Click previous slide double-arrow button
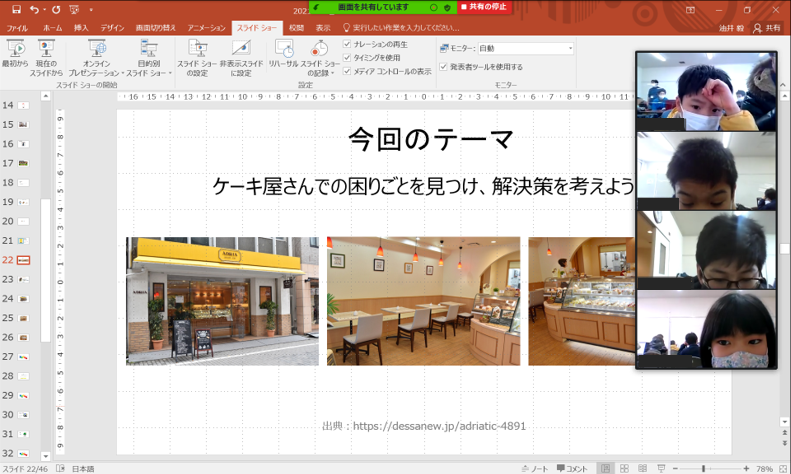 click(x=784, y=433)
